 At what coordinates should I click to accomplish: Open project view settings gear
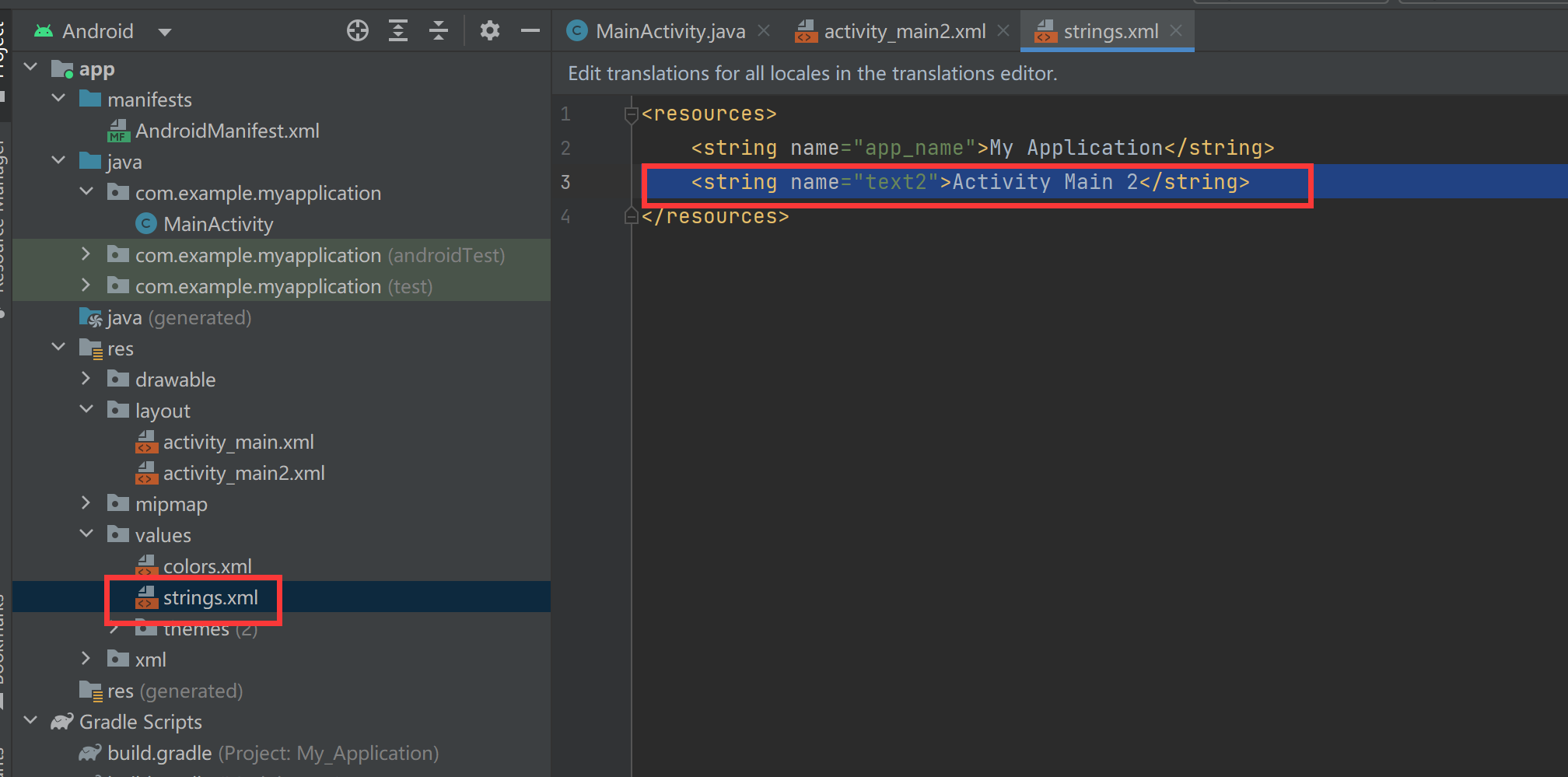pyautogui.click(x=490, y=31)
